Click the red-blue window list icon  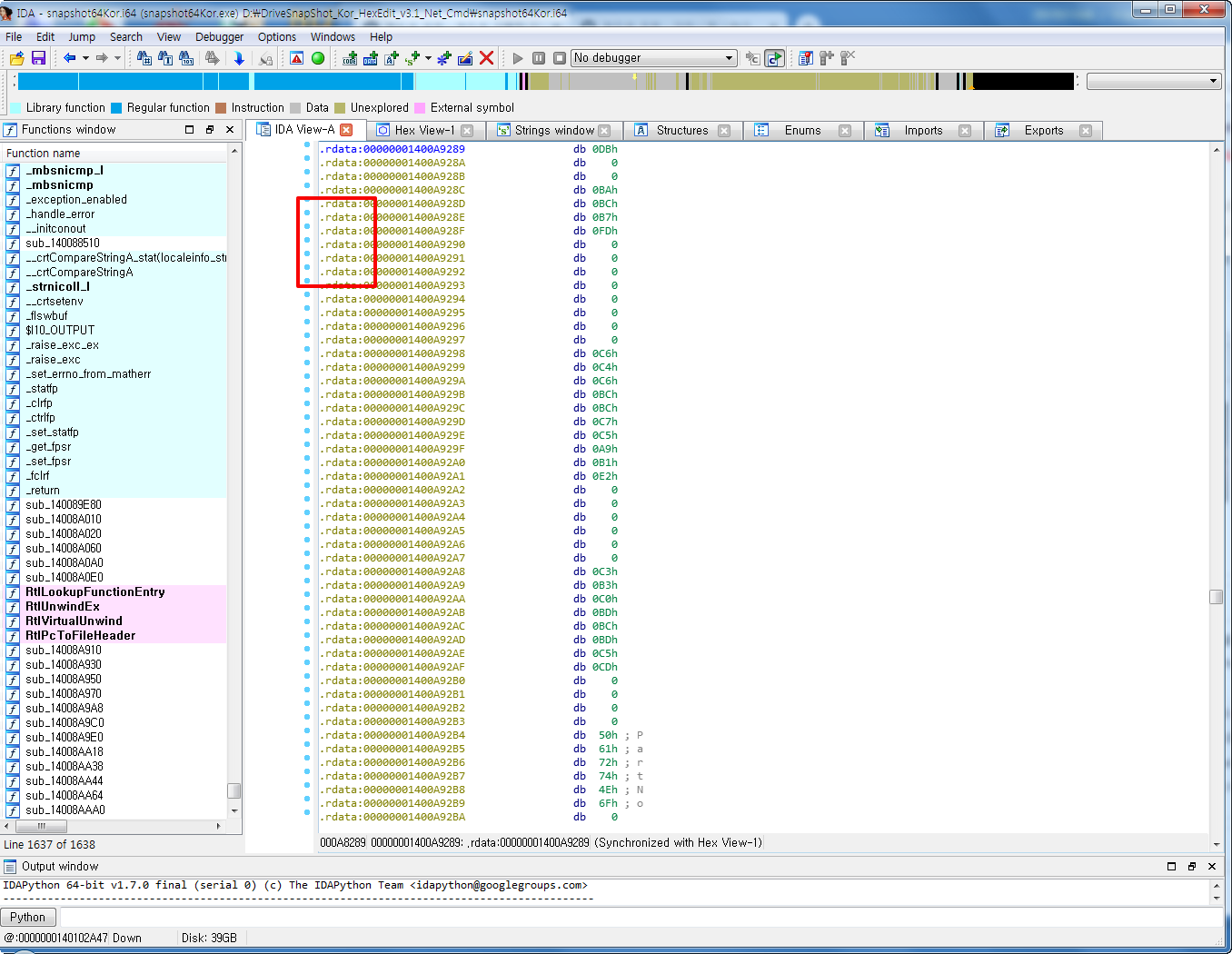(x=806, y=58)
